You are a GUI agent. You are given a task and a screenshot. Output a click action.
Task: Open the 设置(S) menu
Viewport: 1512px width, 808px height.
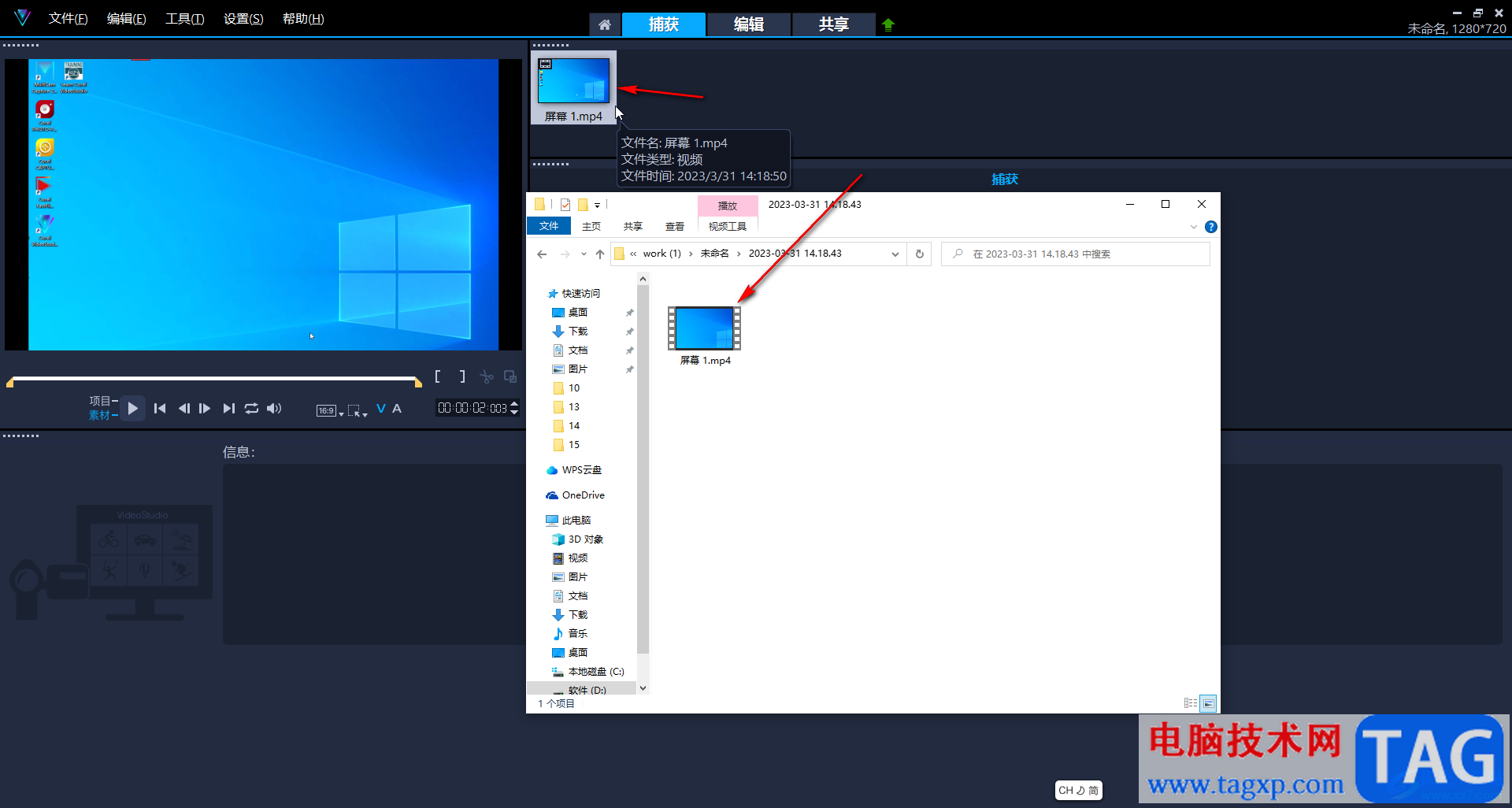[x=243, y=19]
